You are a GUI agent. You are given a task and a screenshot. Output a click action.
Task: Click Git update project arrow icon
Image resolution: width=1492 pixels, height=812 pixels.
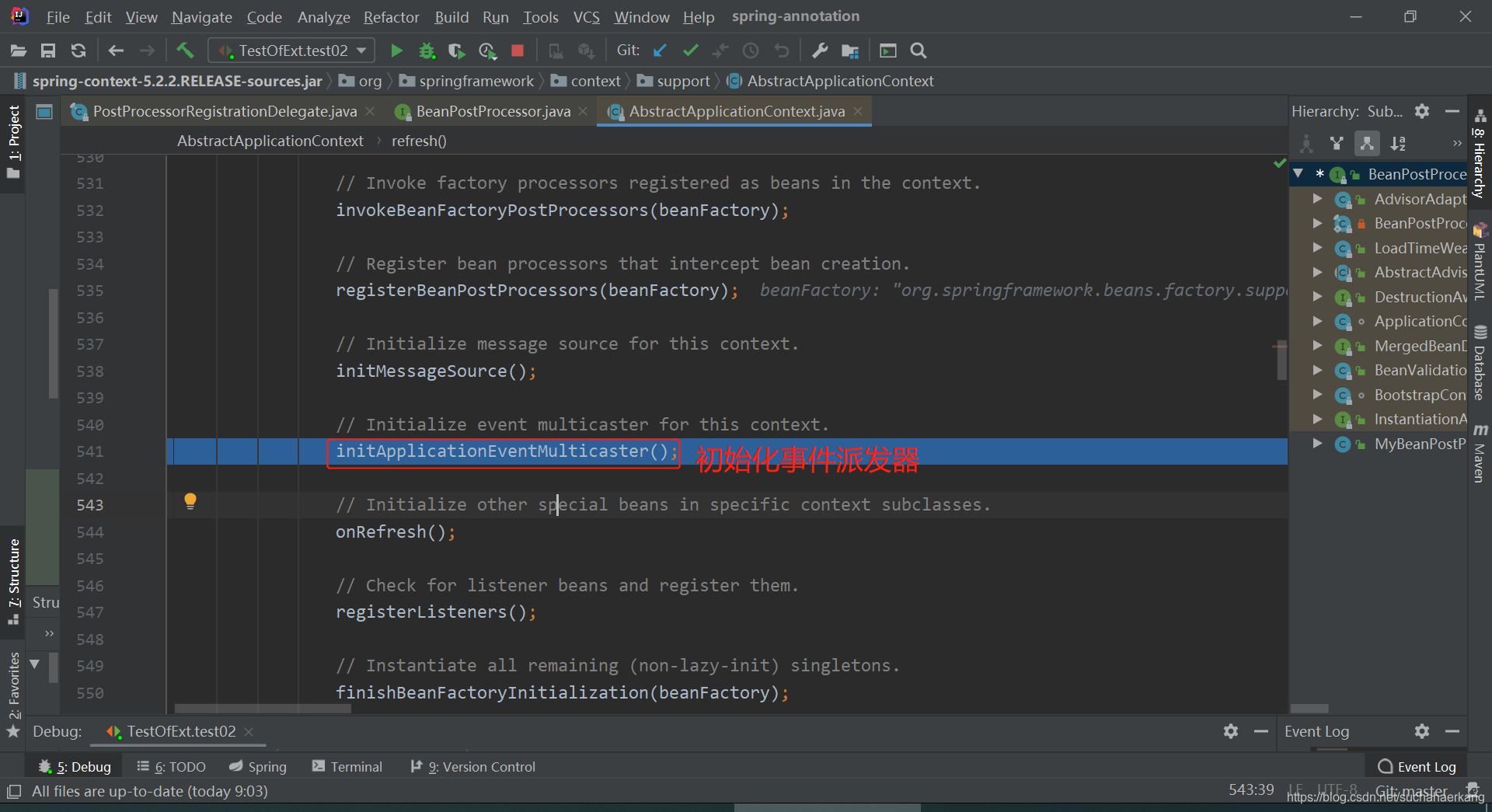pyautogui.click(x=660, y=51)
